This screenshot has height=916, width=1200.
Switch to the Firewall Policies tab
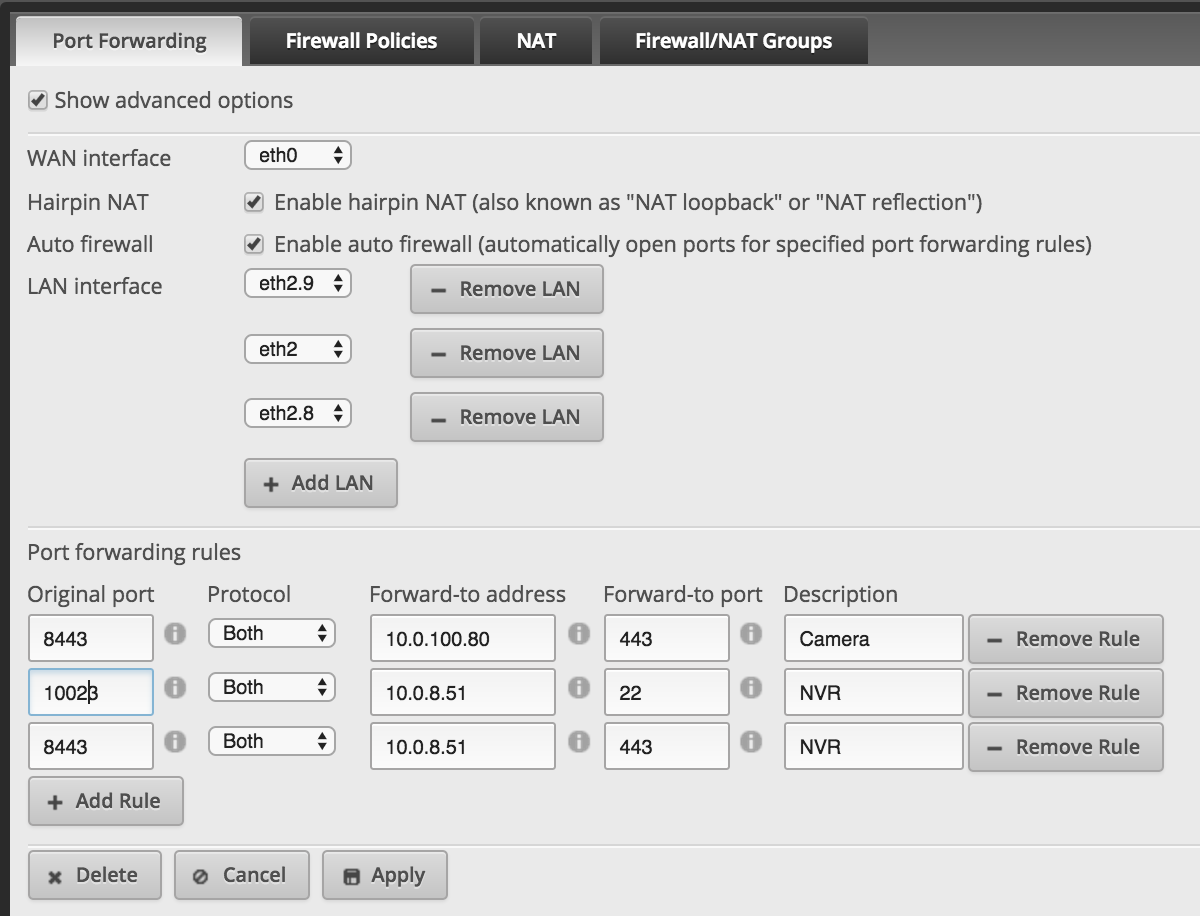point(361,41)
